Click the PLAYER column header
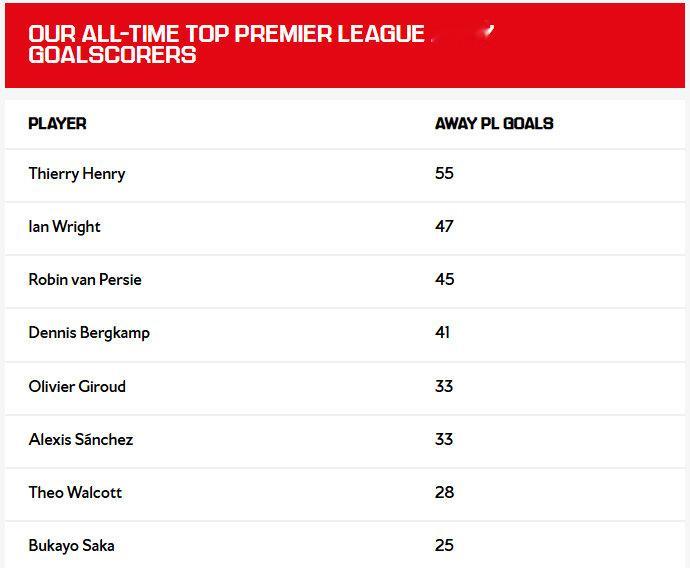This screenshot has width=690, height=568. (x=57, y=124)
